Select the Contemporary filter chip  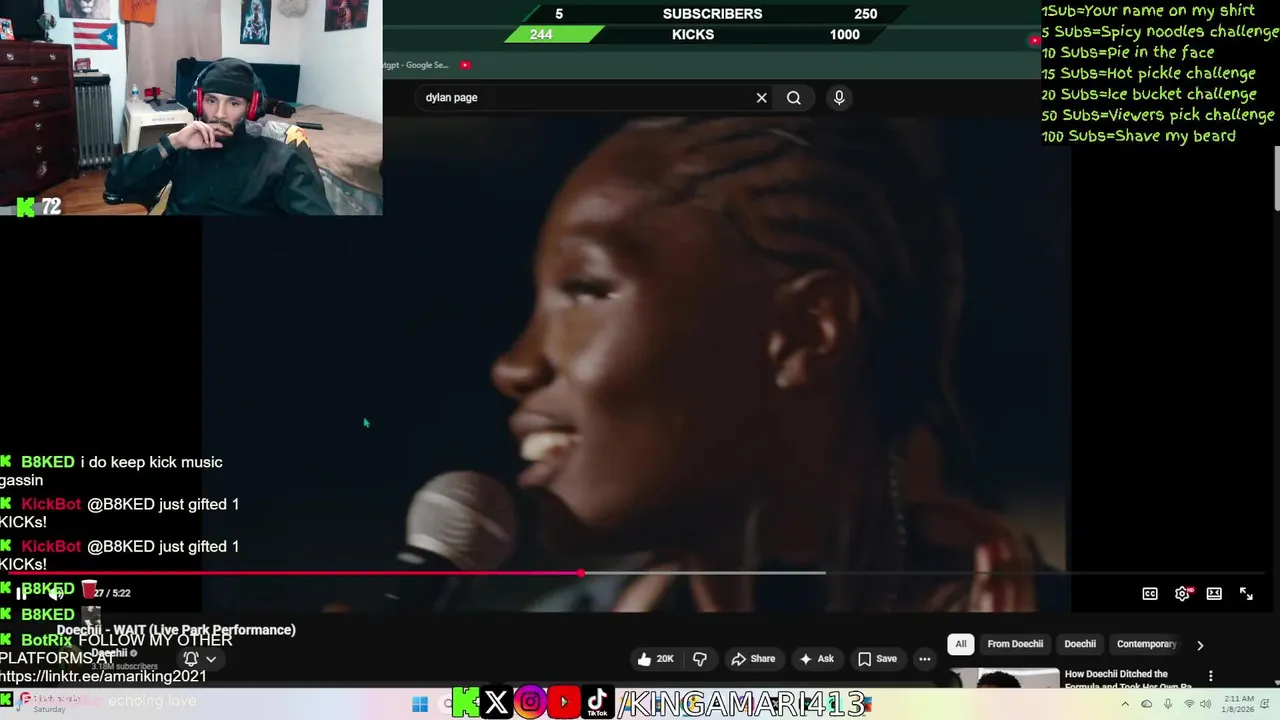1146,644
